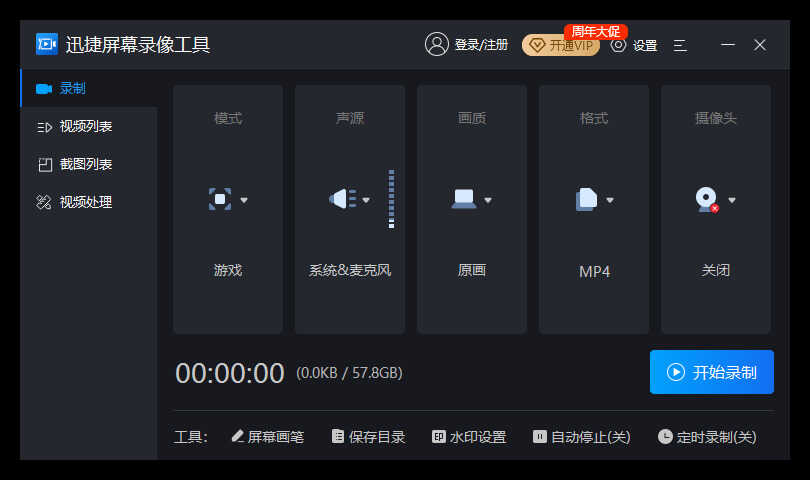810x480 pixels.
Task: Expand the 声源 sound source dropdown arrow
Action: [x=366, y=200]
